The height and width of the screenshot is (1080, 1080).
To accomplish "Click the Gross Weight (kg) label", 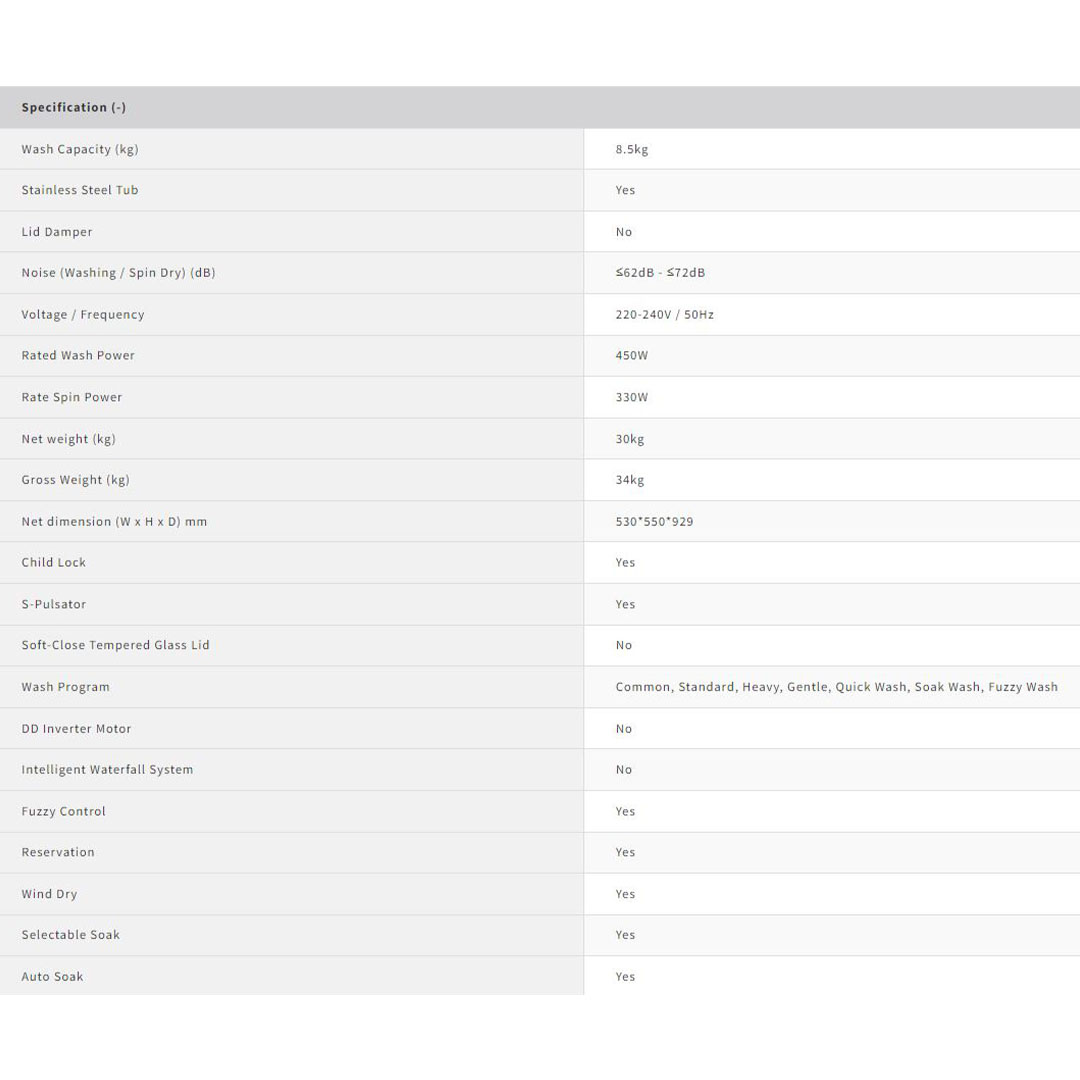I will coord(76,480).
